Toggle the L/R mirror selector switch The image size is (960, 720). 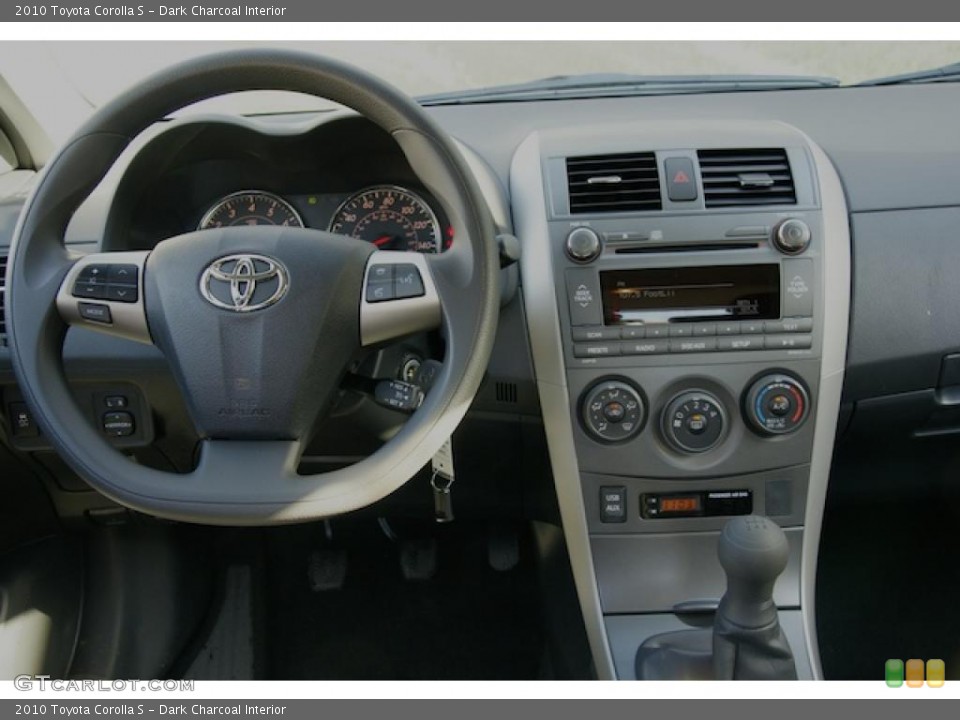tap(115, 402)
